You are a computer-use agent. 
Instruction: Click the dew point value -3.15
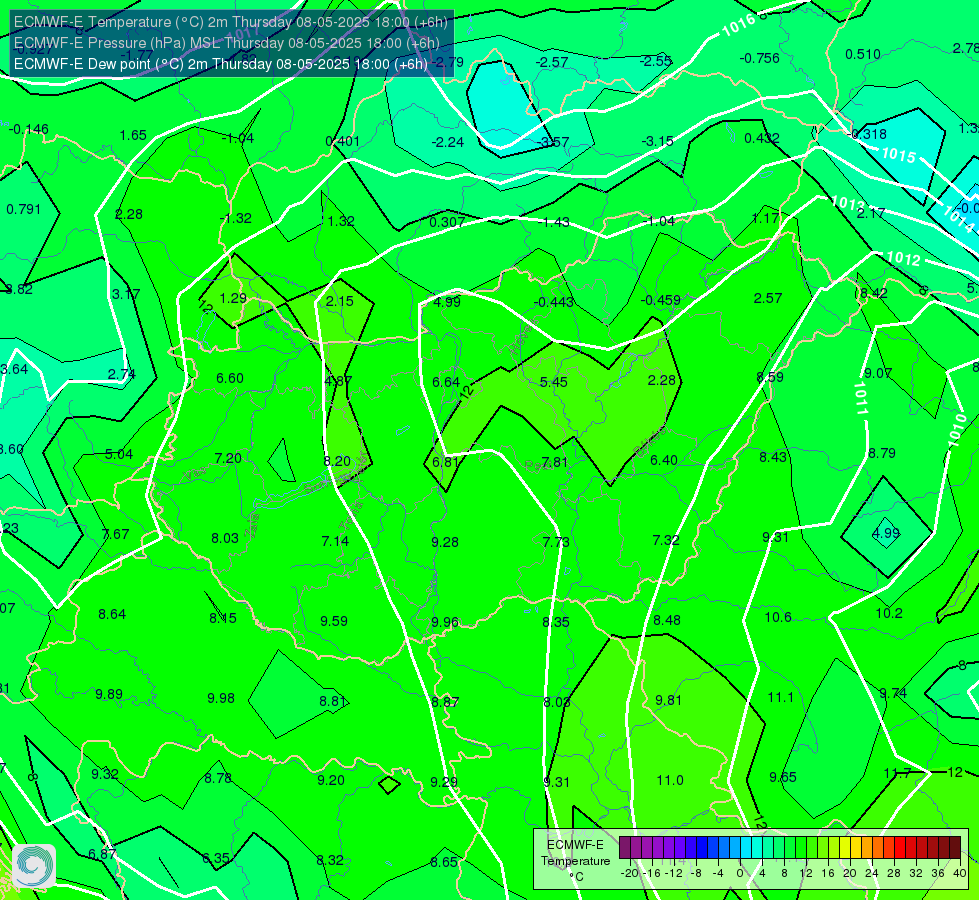click(658, 142)
